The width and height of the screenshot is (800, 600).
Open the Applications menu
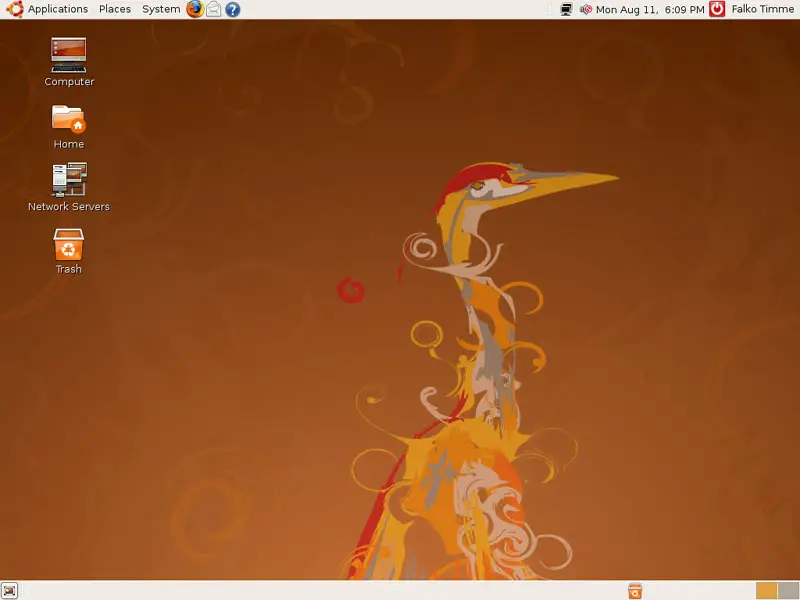(57, 9)
